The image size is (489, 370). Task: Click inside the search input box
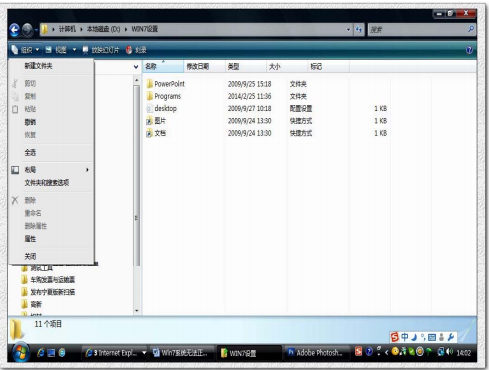[x=417, y=30]
